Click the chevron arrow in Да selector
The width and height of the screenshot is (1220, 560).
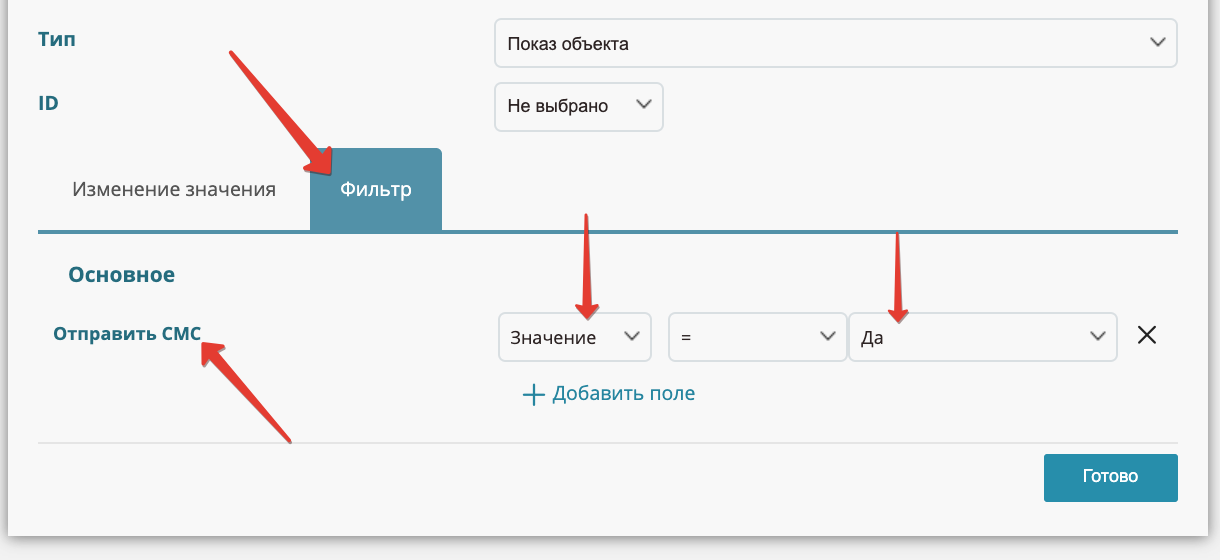pyautogui.click(x=1096, y=337)
